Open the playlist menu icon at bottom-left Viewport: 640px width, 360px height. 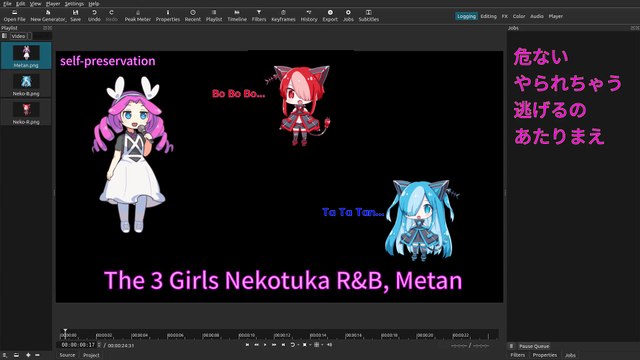click(x=5, y=355)
